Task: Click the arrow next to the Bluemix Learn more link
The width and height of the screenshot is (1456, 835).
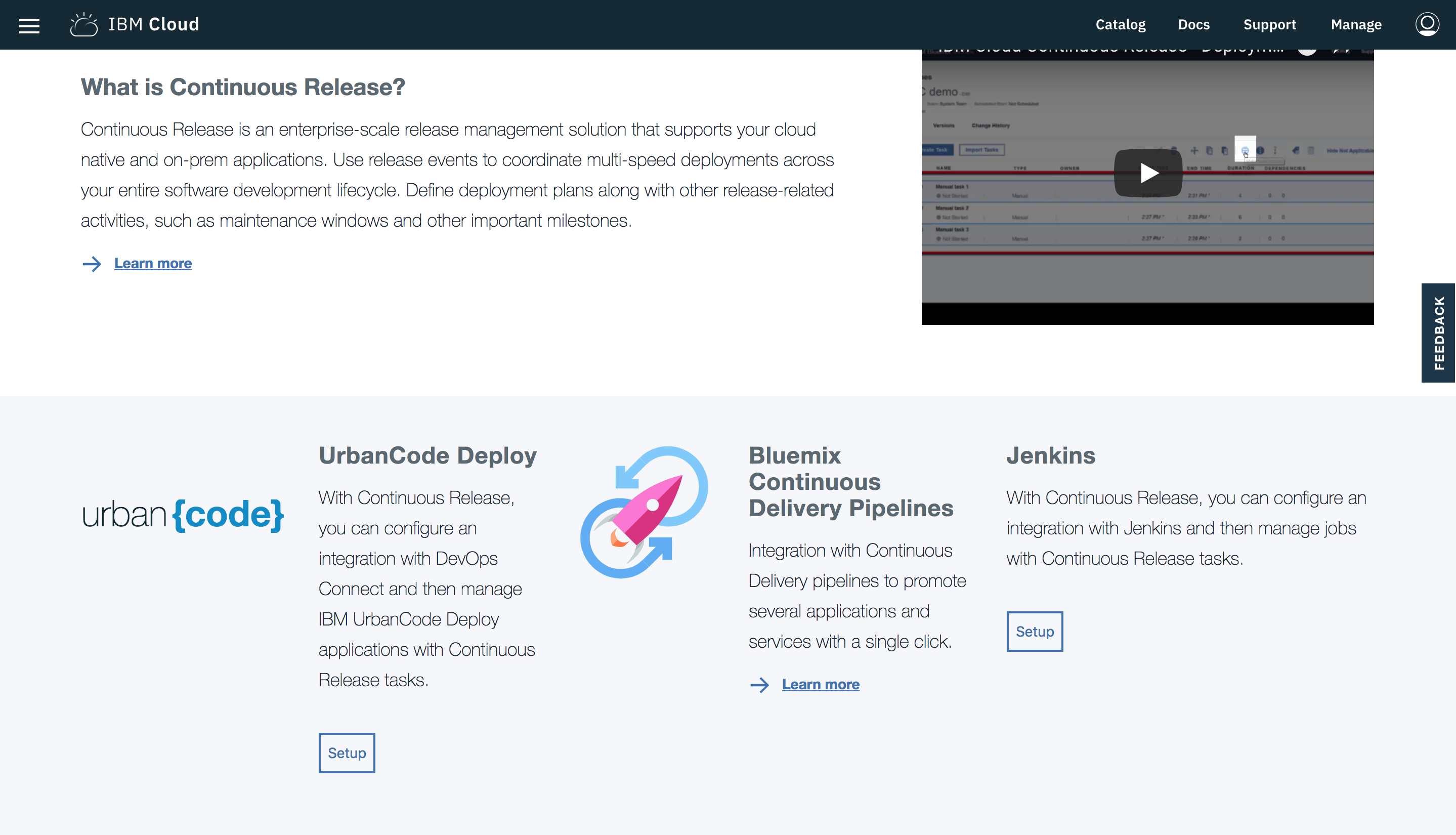Action: tap(759, 685)
